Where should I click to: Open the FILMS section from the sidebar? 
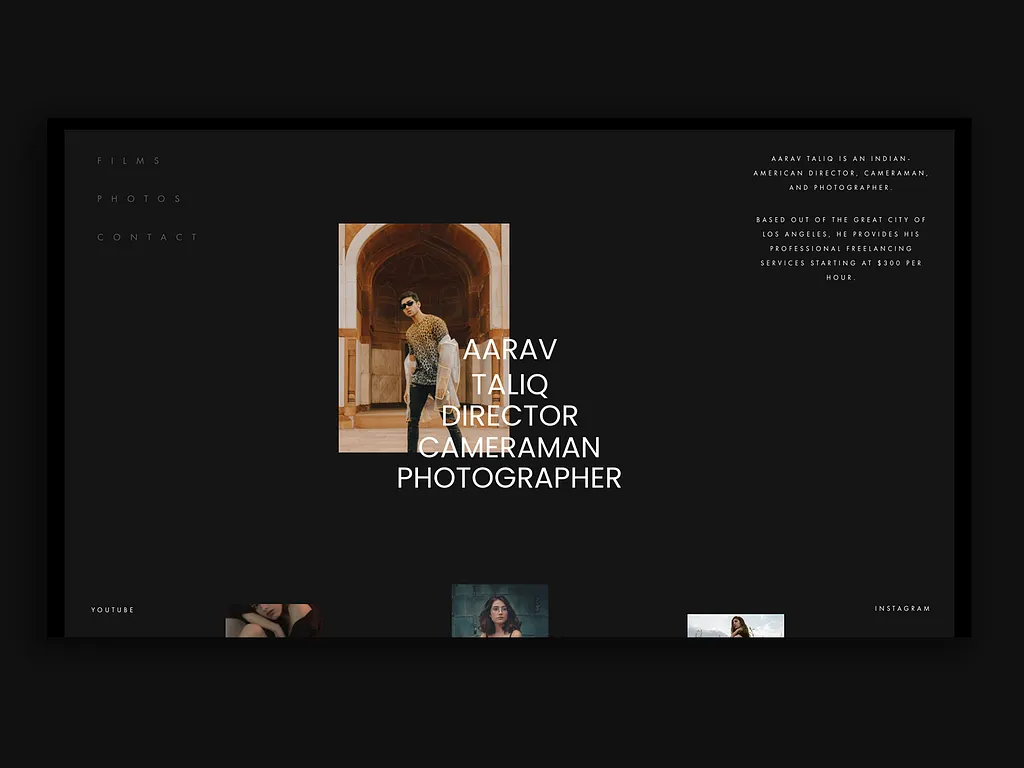tap(129, 160)
